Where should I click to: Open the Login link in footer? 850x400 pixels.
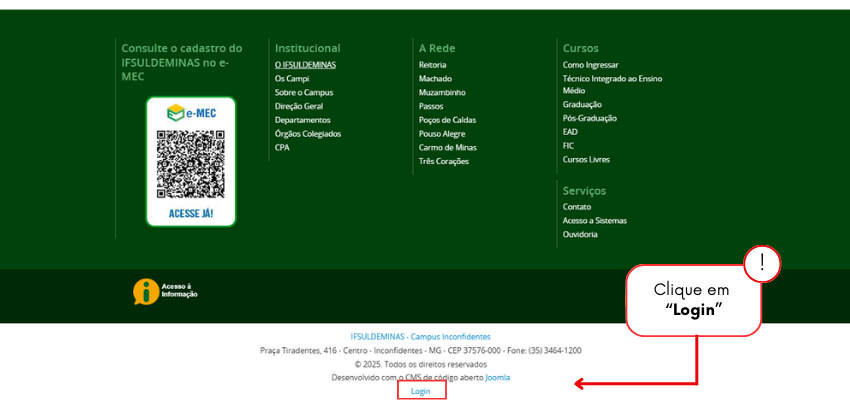421,391
